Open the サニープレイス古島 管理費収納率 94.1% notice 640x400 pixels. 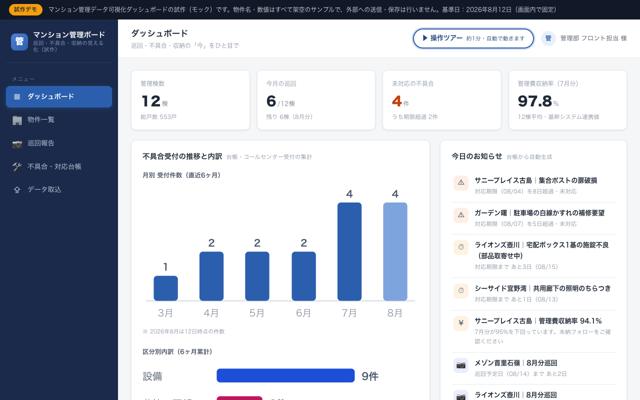tap(533, 331)
